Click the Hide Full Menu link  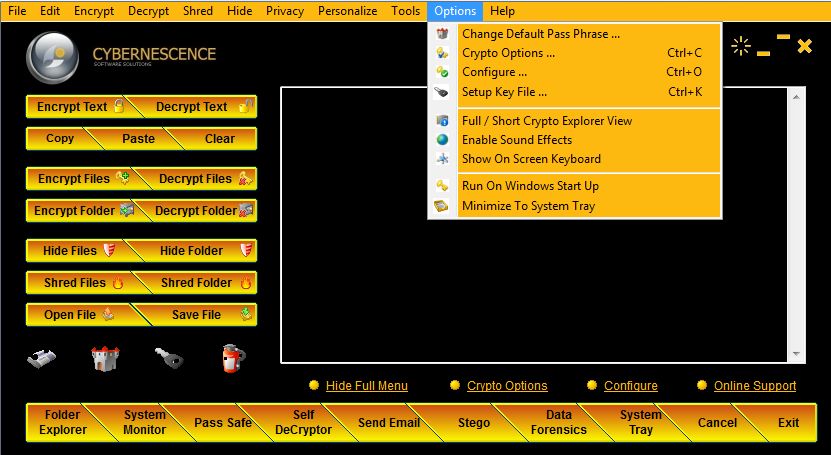[x=367, y=386]
